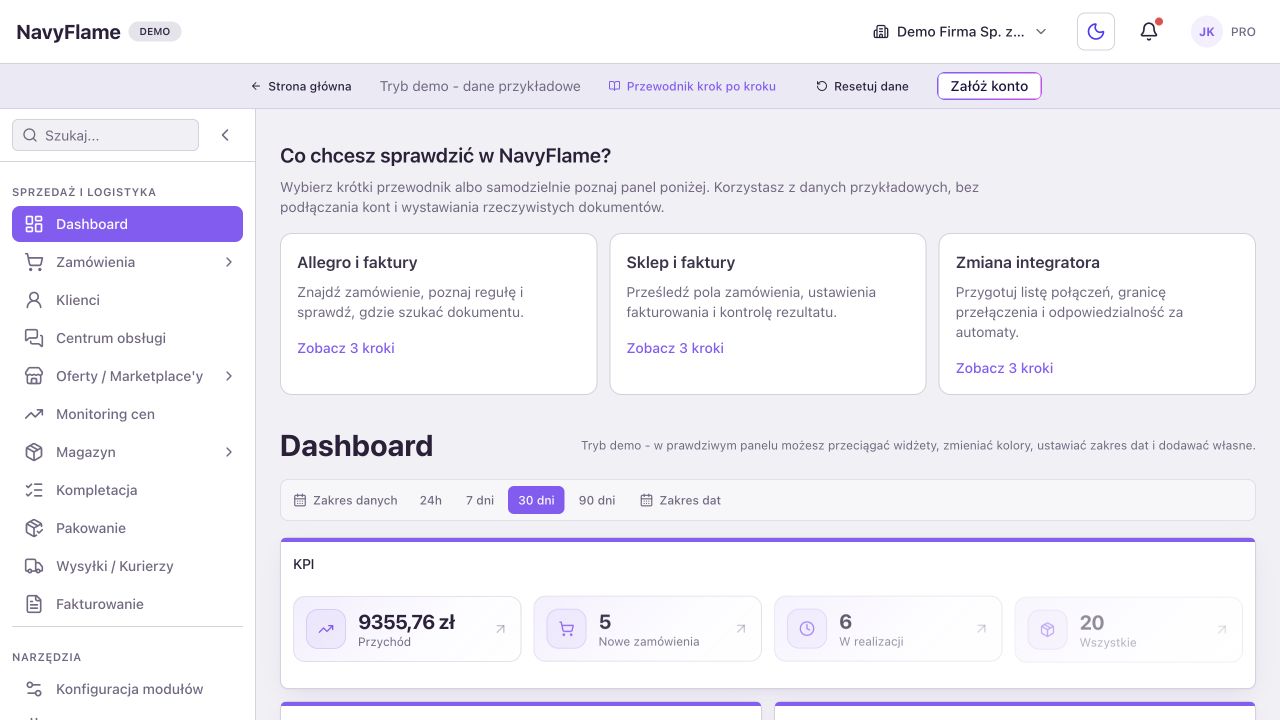
Task: Collapse the sidebar with the chevron
Action: (x=225, y=135)
